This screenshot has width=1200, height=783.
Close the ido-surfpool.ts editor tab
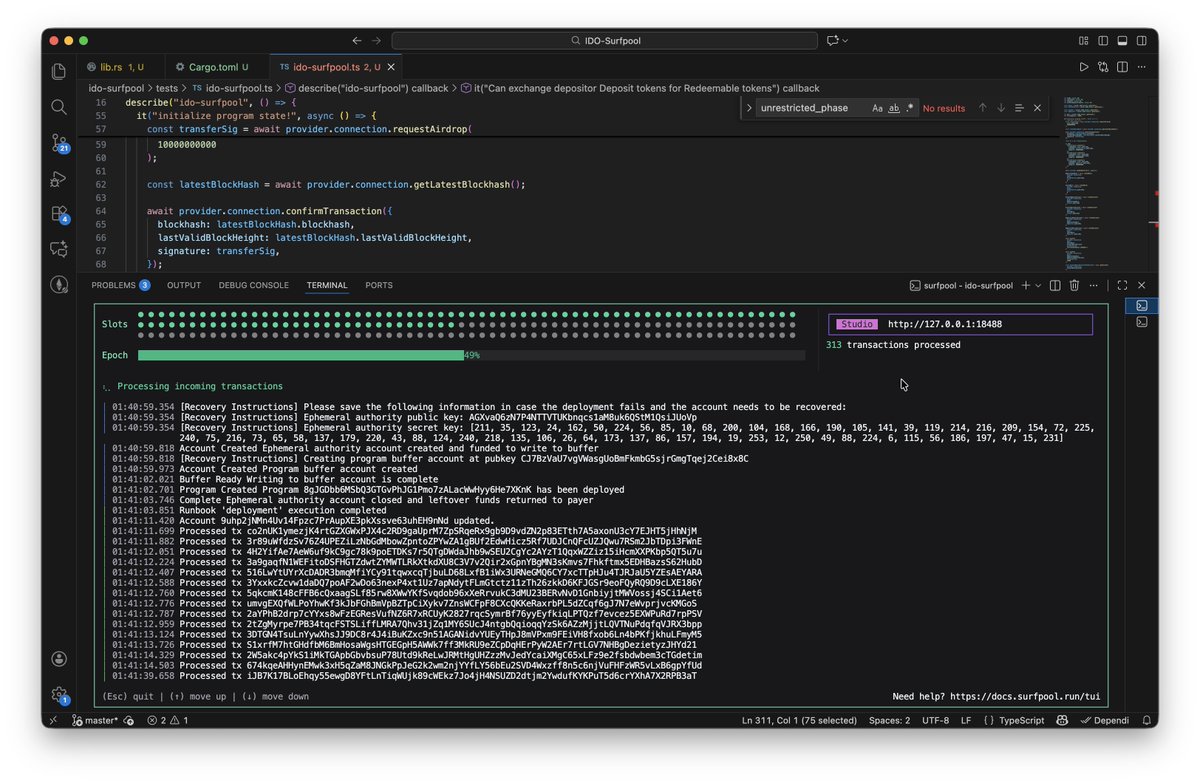point(393,67)
